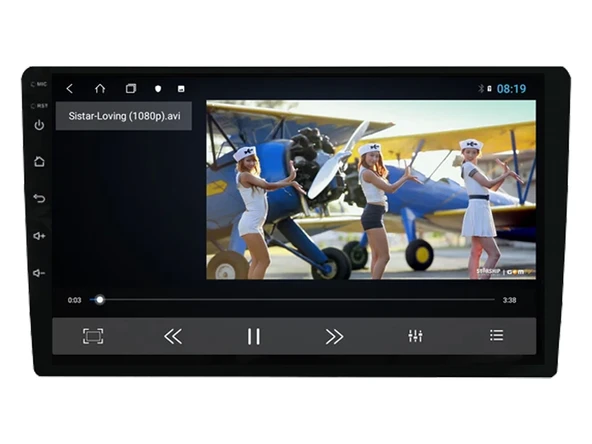The height and width of the screenshot is (444, 592).
Task: Tap the bezel home button
Action: (x=39, y=162)
